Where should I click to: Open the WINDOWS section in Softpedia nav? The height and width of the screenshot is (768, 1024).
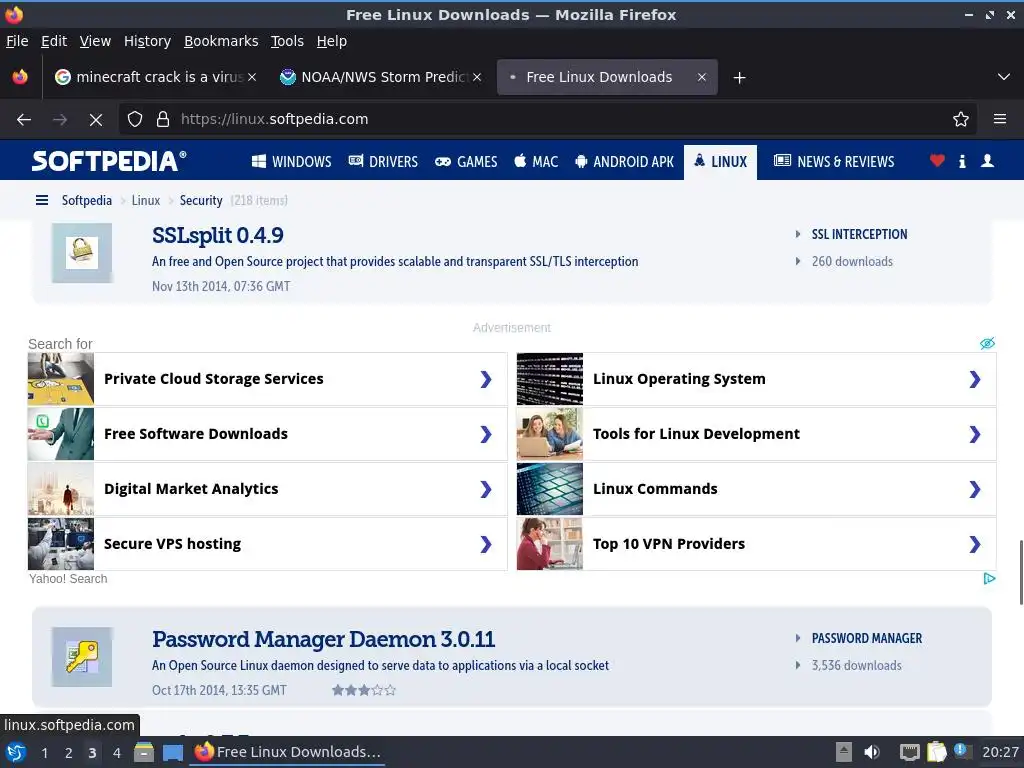coord(291,161)
